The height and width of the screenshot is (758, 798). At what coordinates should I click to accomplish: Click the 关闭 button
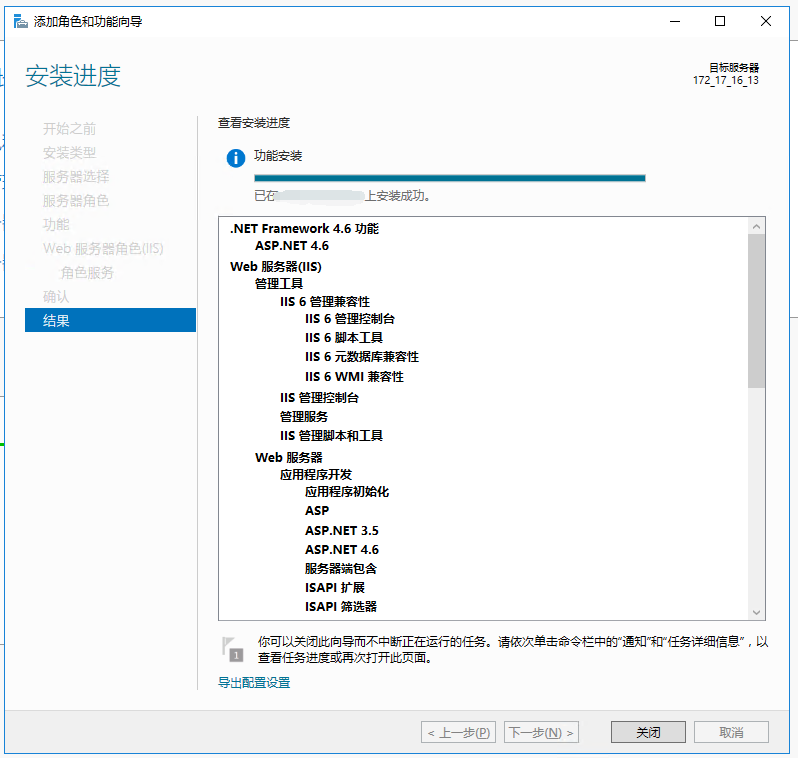648,732
